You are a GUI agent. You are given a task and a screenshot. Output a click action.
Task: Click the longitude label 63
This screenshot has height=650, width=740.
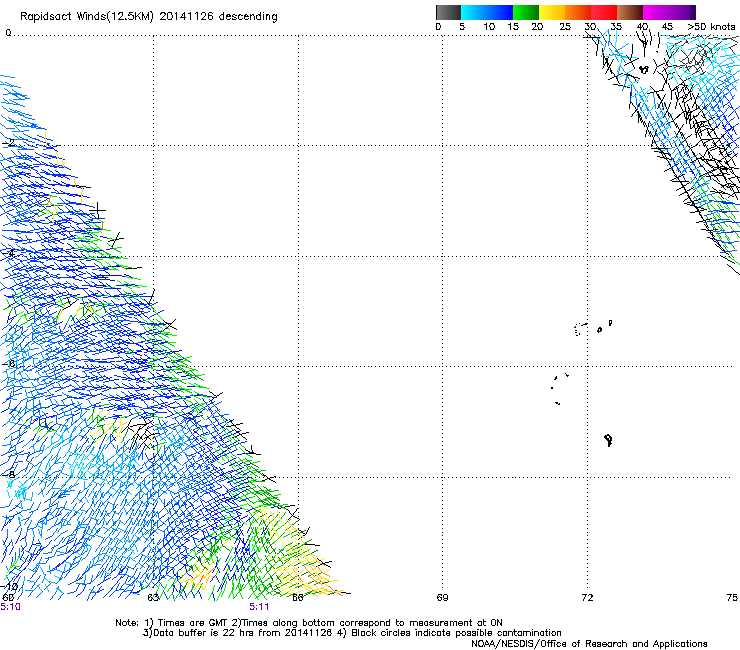pyautogui.click(x=153, y=598)
